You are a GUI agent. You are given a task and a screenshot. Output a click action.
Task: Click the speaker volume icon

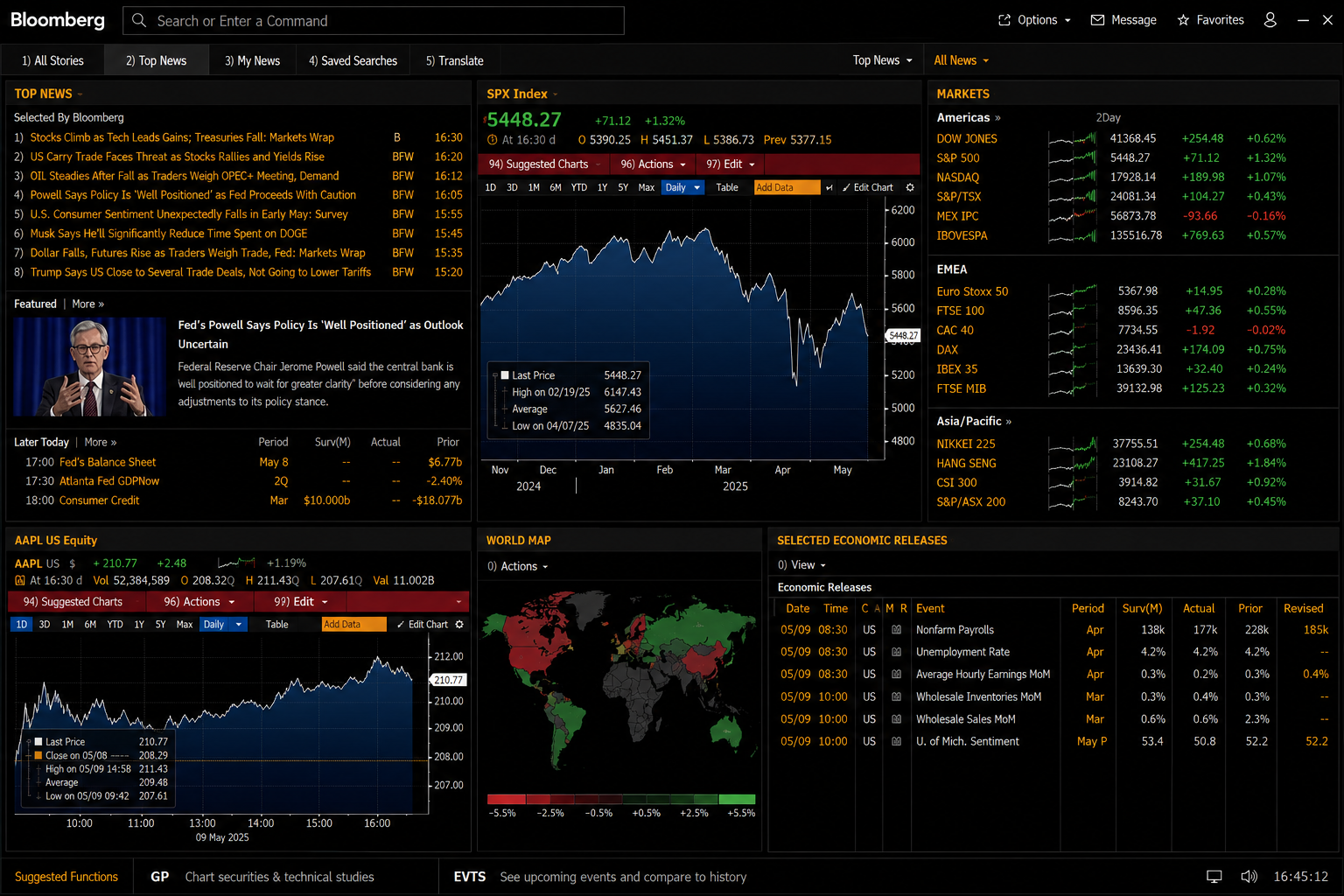coord(1249,877)
